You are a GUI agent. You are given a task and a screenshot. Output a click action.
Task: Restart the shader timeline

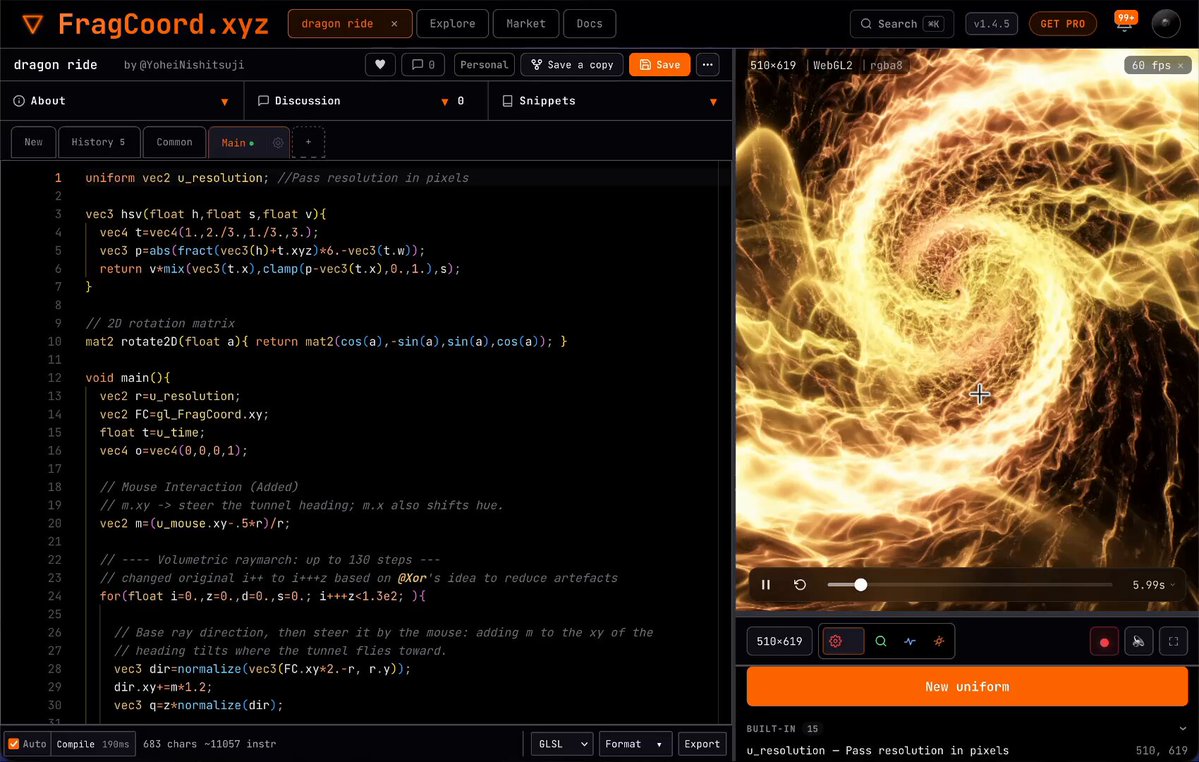point(800,585)
